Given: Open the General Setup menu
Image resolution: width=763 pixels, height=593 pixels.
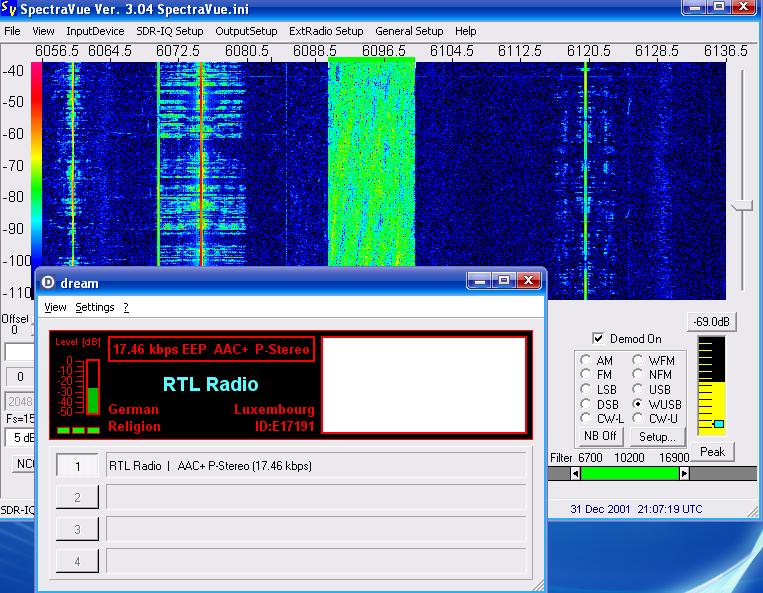Looking at the screenshot, I should click(409, 31).
